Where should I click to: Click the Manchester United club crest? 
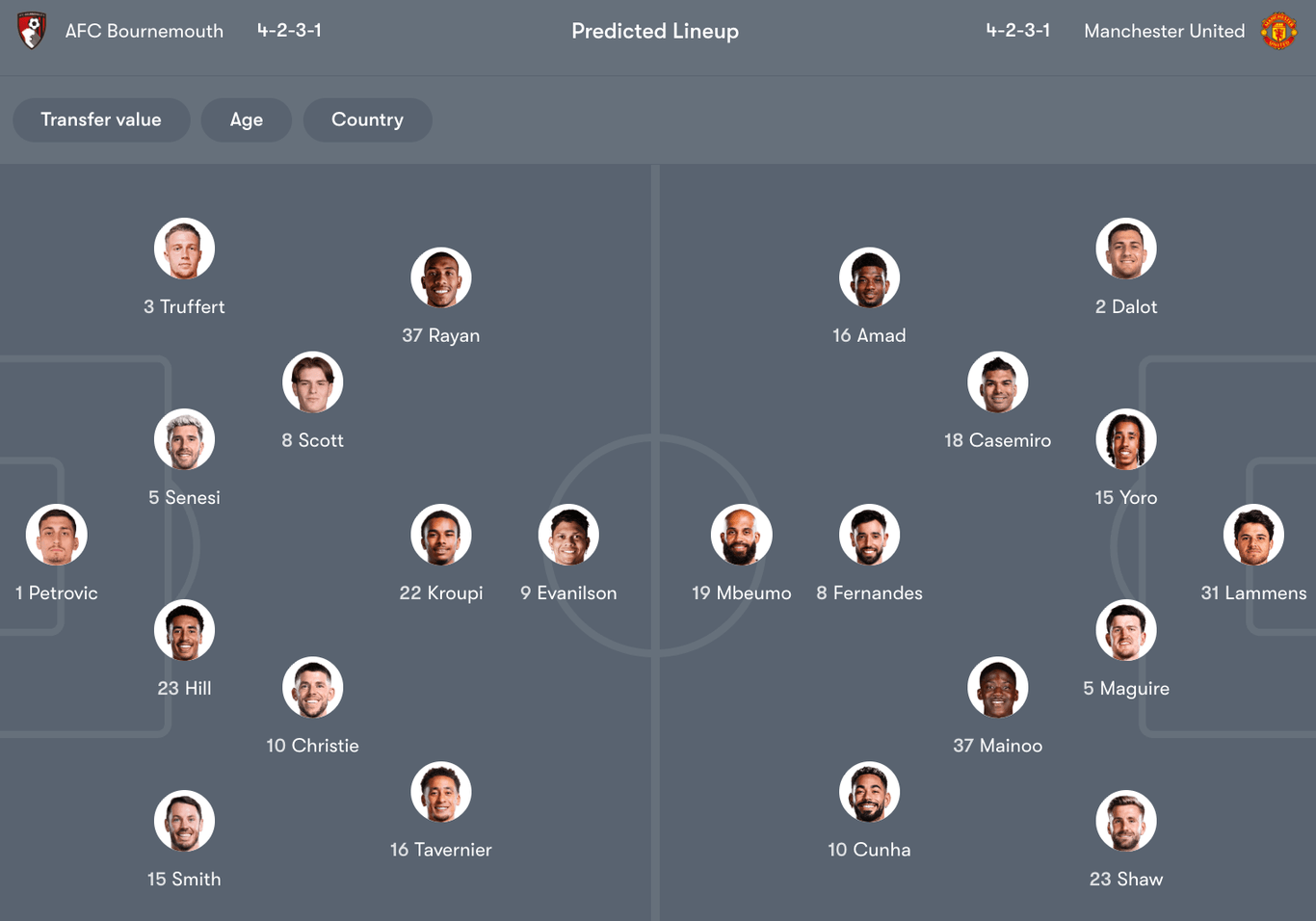tap(1278, 31)
